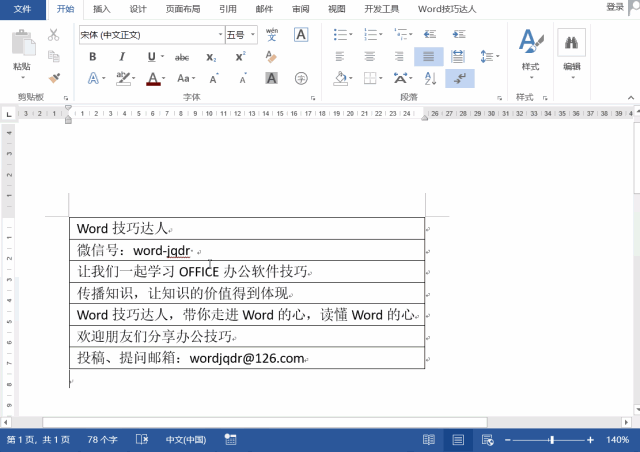Apply Text Effects outlined A
The width and height of the screenshot is (640, 452).
point(93,78)
